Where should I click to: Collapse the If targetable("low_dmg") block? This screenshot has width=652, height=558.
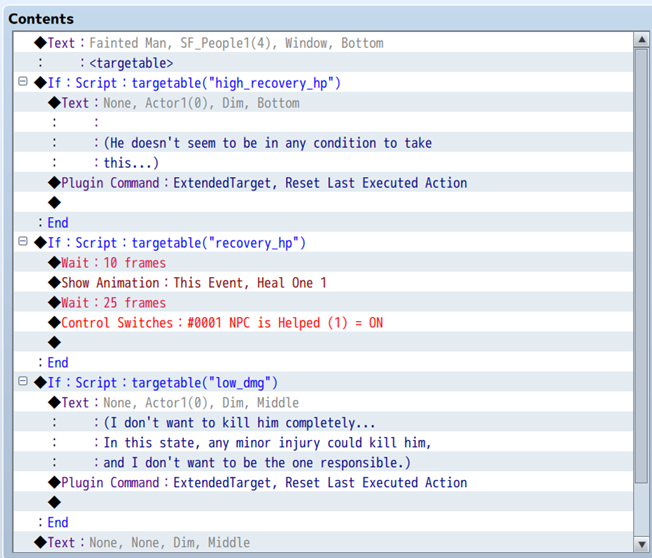pyautogui.click(x=23, y=381)
